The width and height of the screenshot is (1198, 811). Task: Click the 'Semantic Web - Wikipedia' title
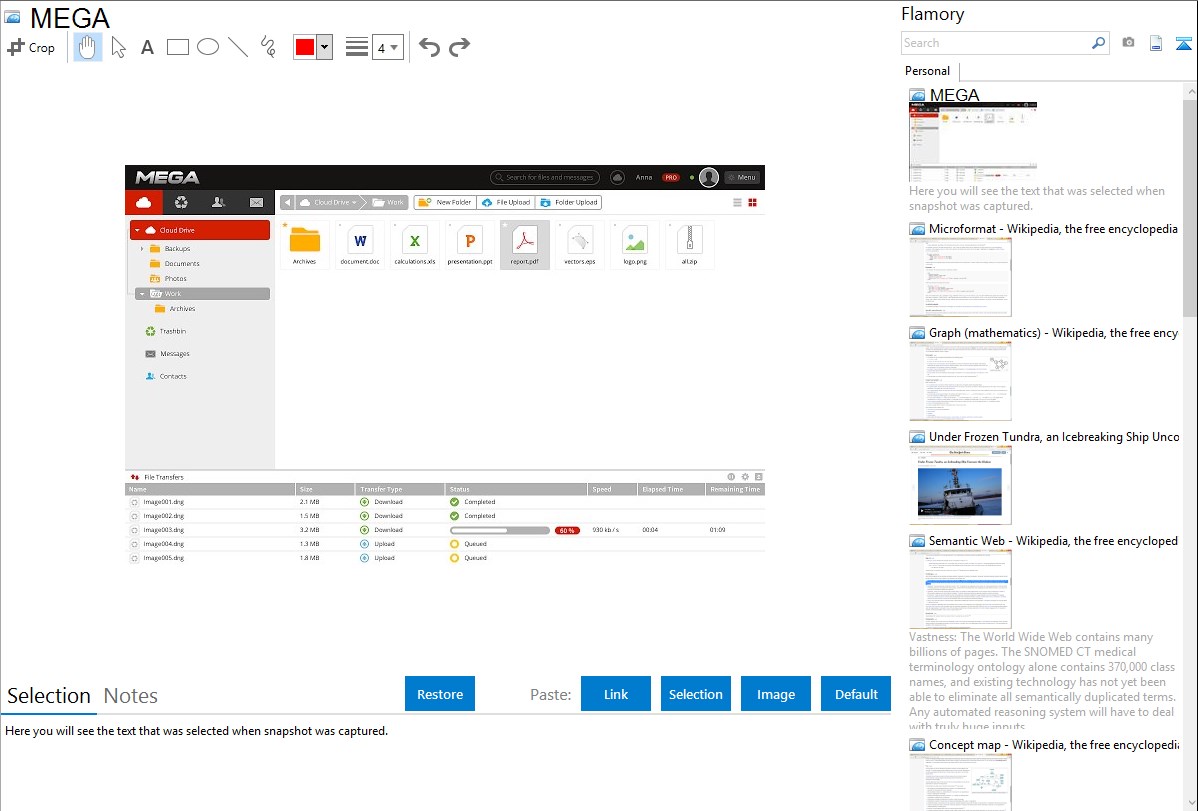point(1053,541)
